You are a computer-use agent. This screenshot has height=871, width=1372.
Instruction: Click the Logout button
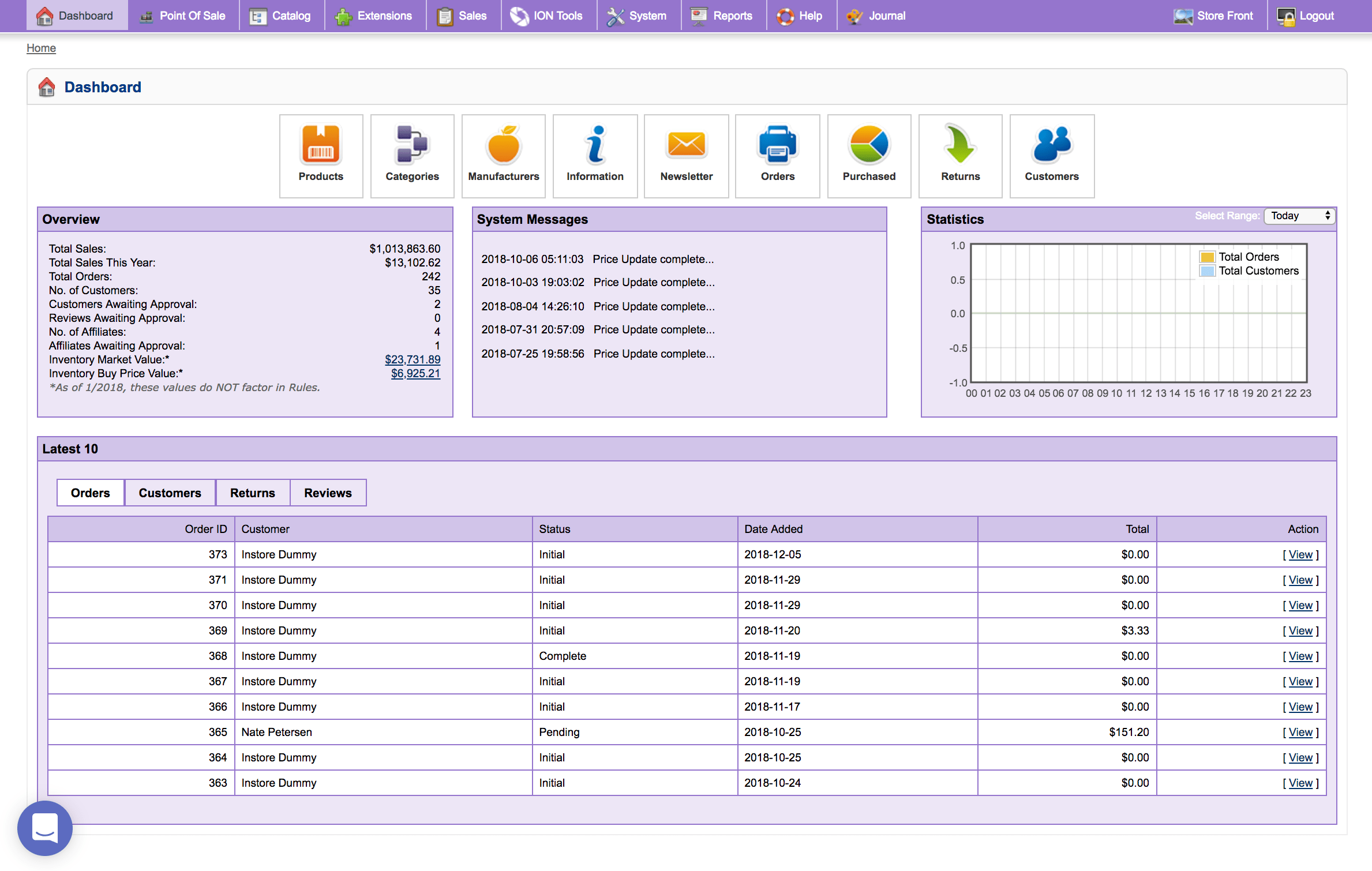(x=1306, y=16)
